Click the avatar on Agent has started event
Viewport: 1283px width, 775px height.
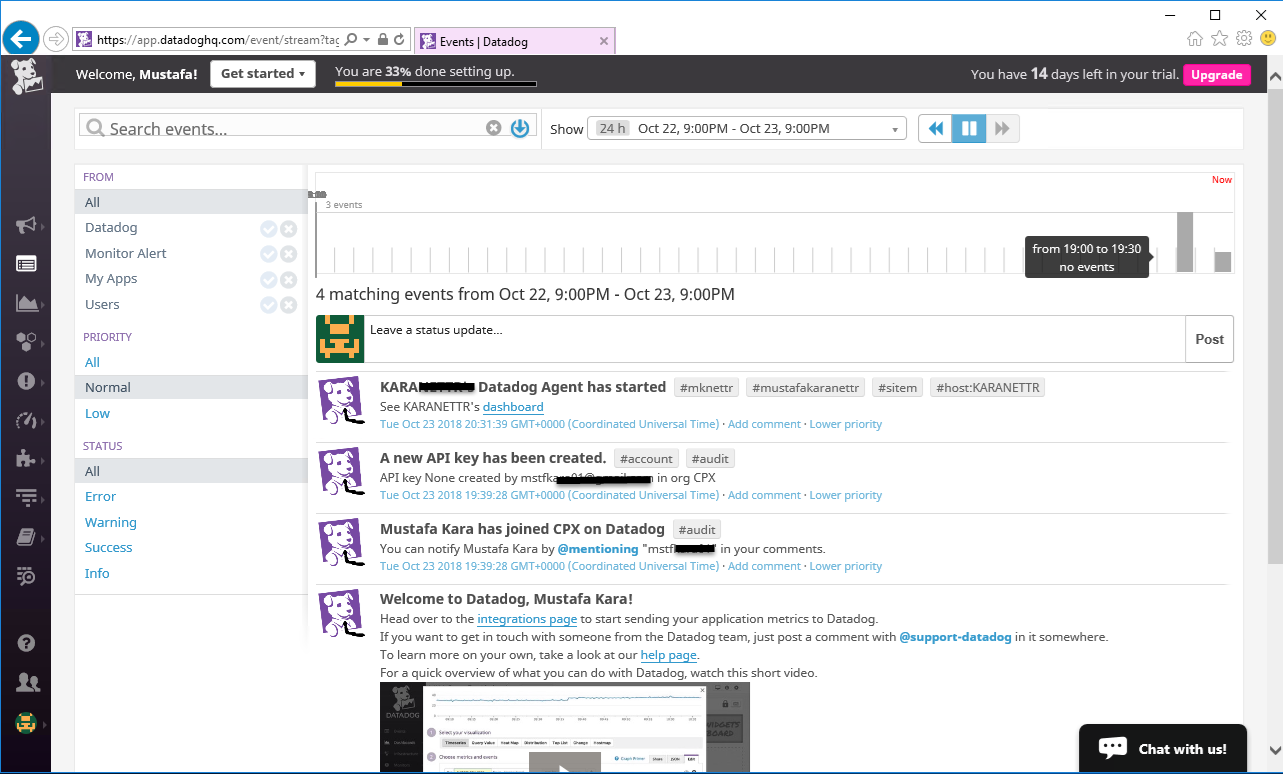[x=340, y=400]
